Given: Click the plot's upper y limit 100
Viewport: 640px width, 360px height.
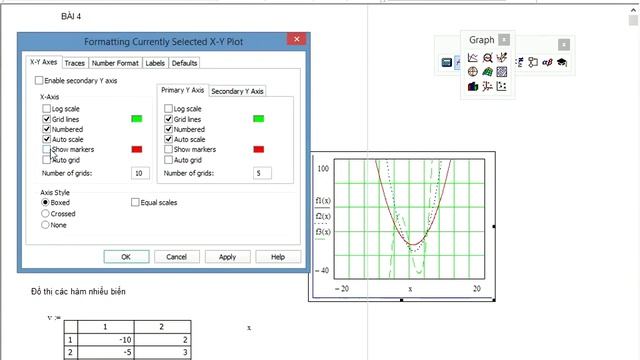Looking at the screenshot, I should click(x=323, y=168).
